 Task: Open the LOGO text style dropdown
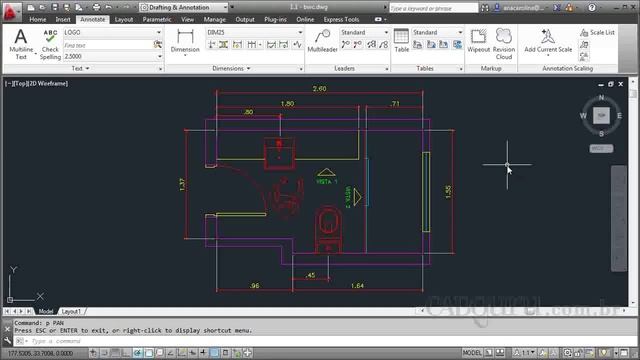[159, 32]
